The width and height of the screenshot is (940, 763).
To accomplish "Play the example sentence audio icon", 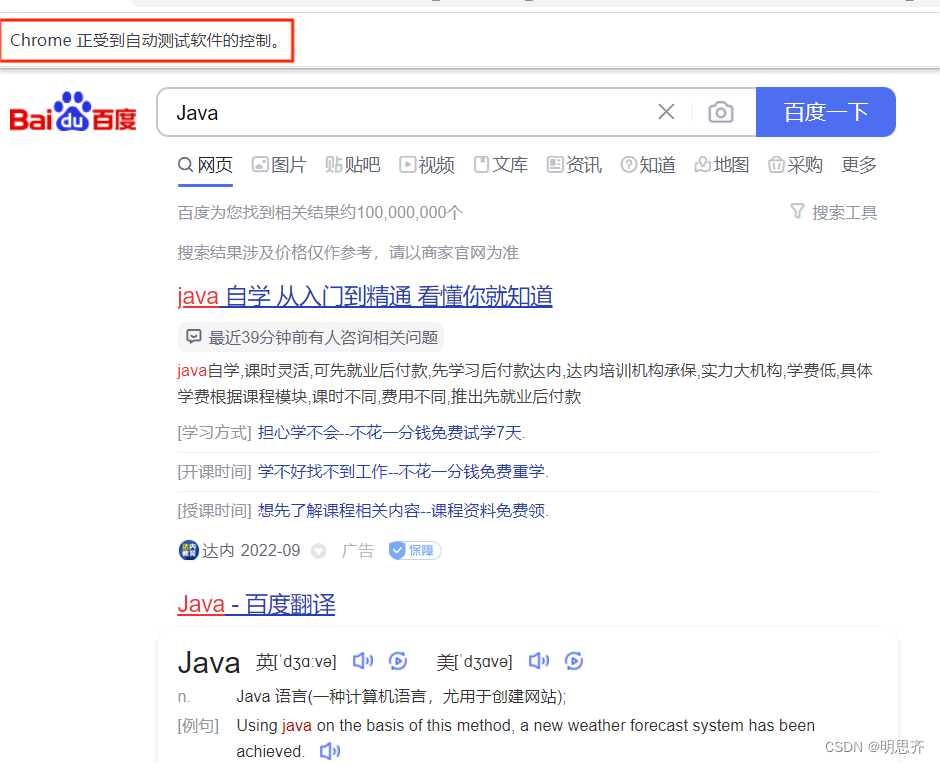I will coord(330,751).
